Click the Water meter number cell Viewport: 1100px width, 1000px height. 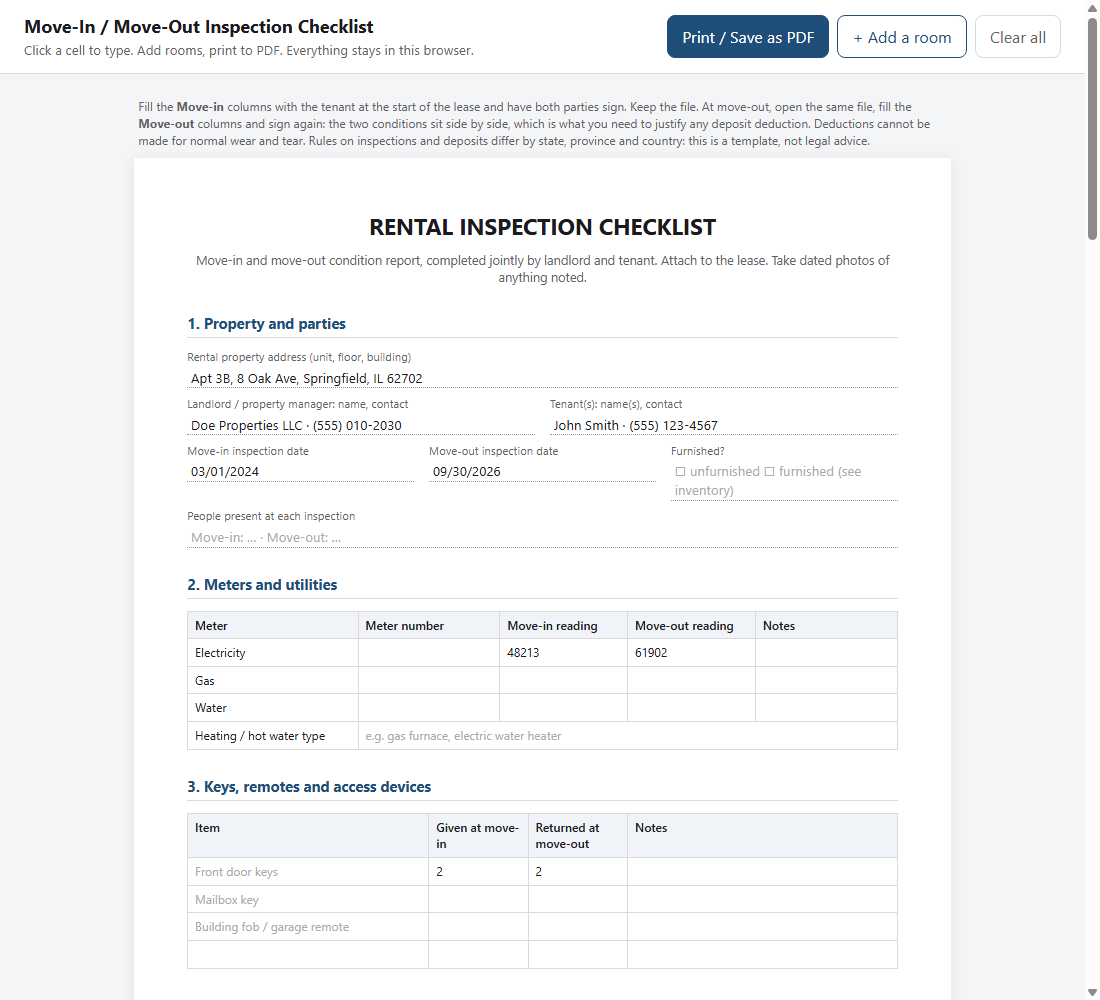click(429, 707)
